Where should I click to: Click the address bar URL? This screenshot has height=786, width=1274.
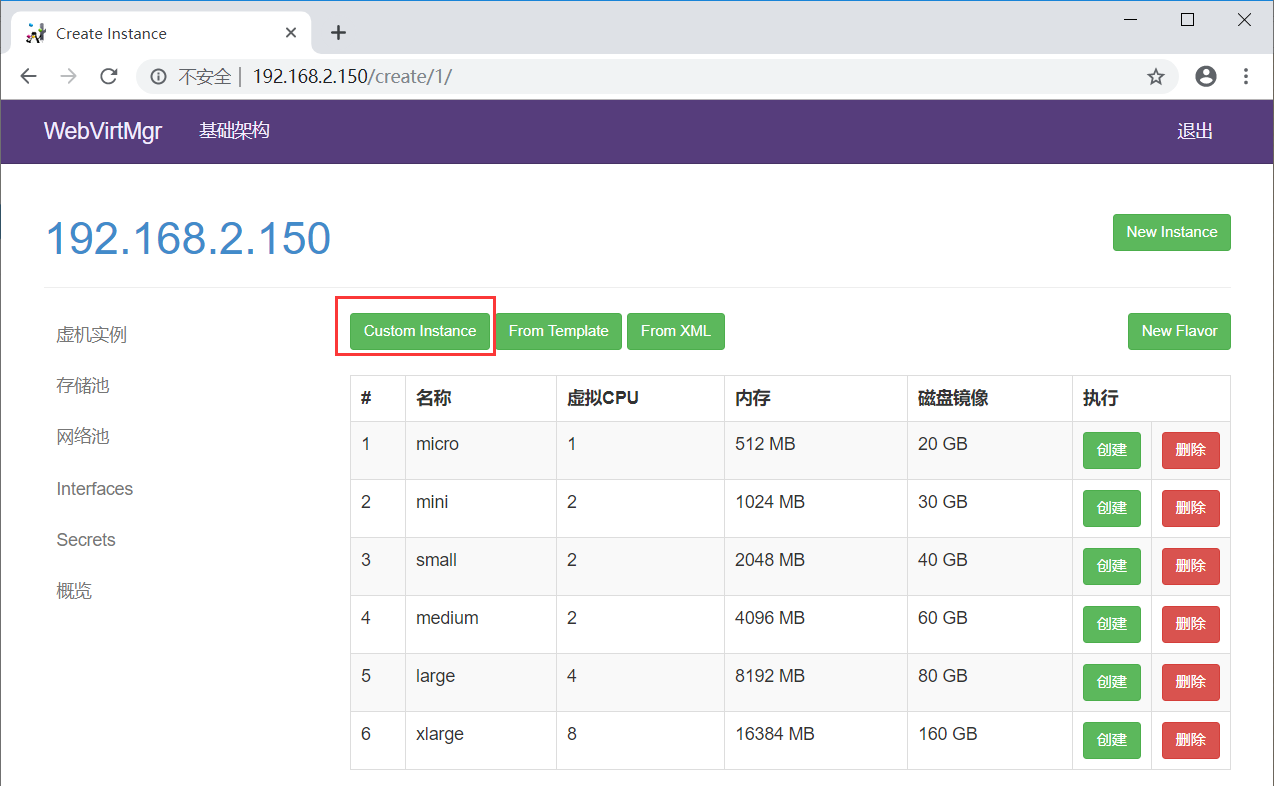click(x=351, y=76)
